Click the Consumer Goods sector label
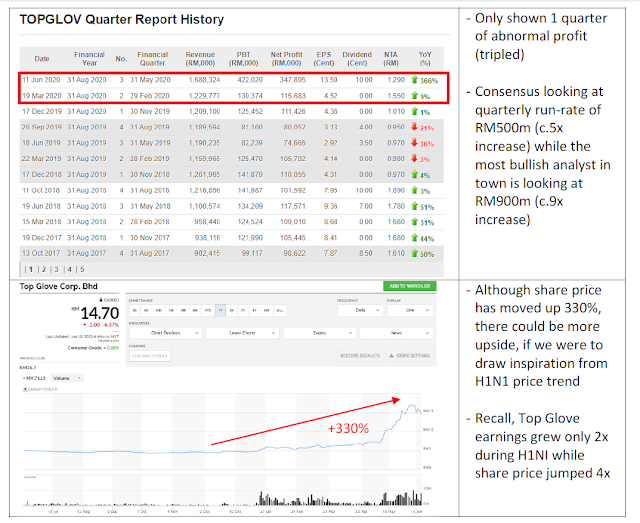The width and height of the screenshot is (640, 523). (x=84, y=348)
